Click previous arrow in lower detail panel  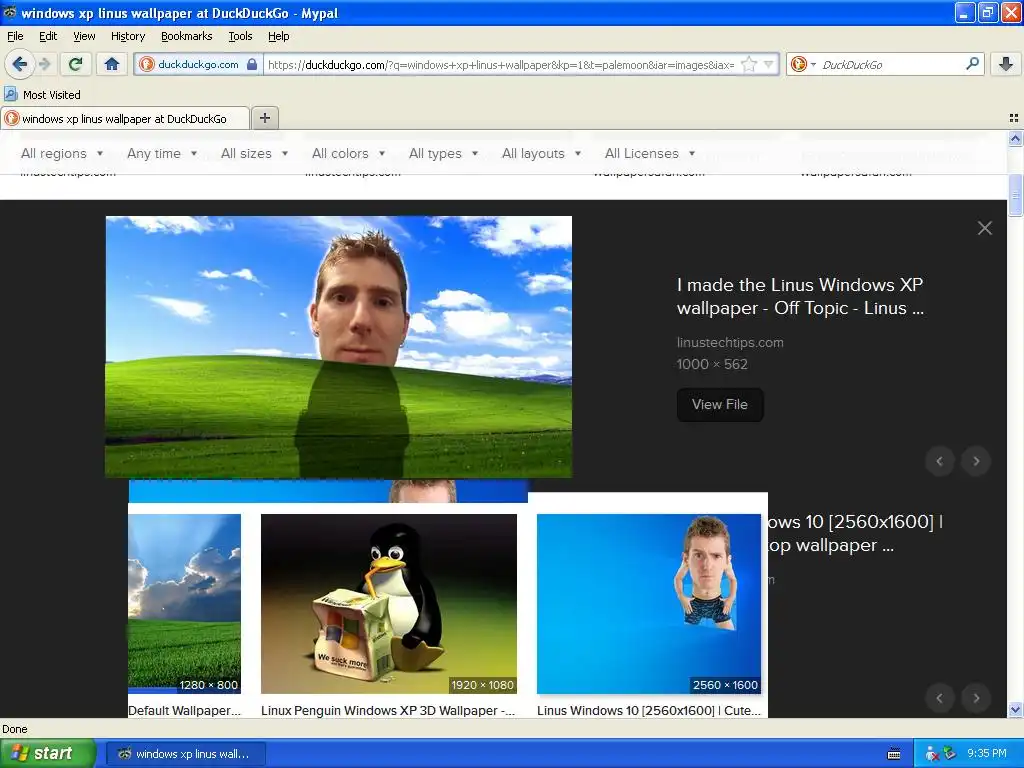(x=940, y=697)
